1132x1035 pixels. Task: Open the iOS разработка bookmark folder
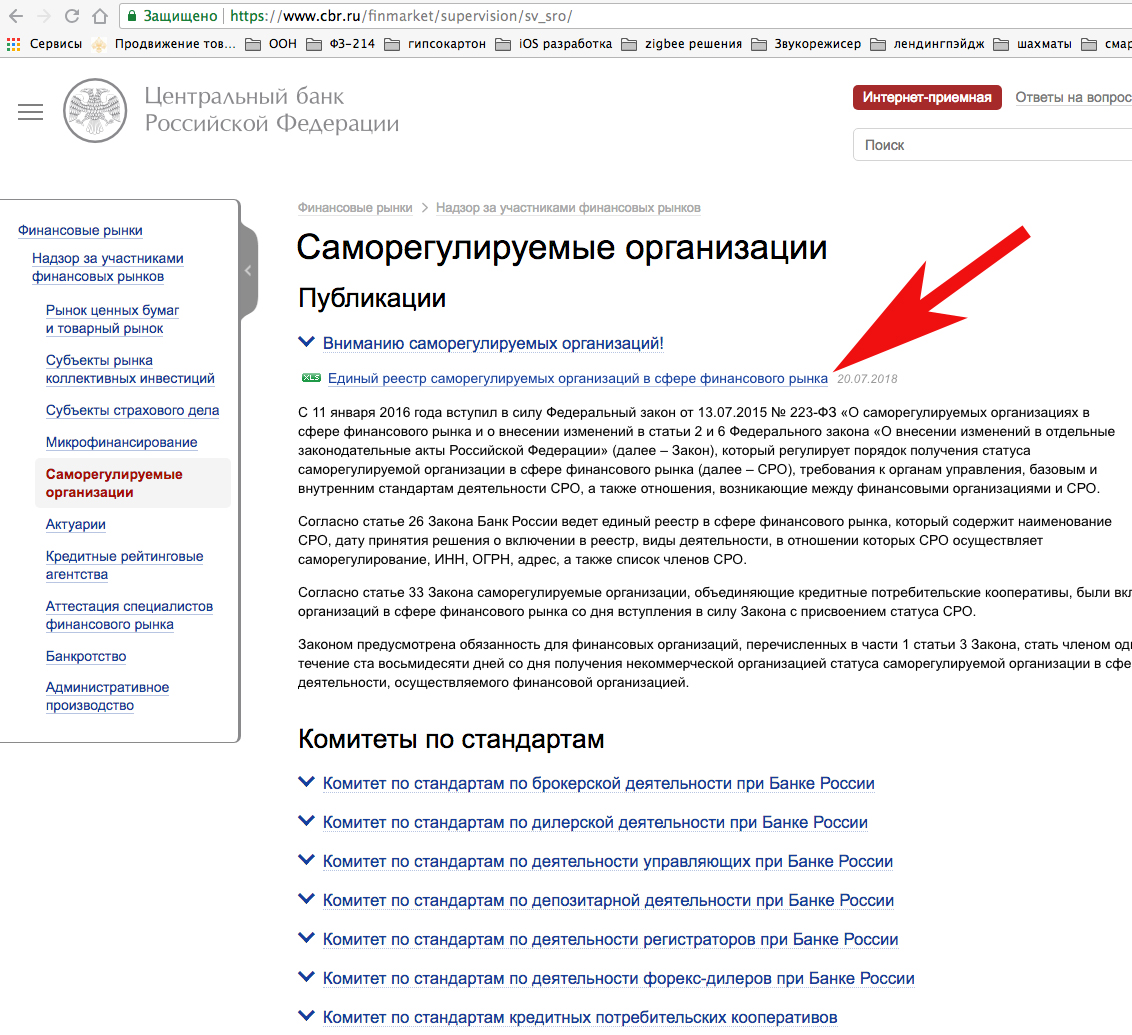(x=554, y=44)
